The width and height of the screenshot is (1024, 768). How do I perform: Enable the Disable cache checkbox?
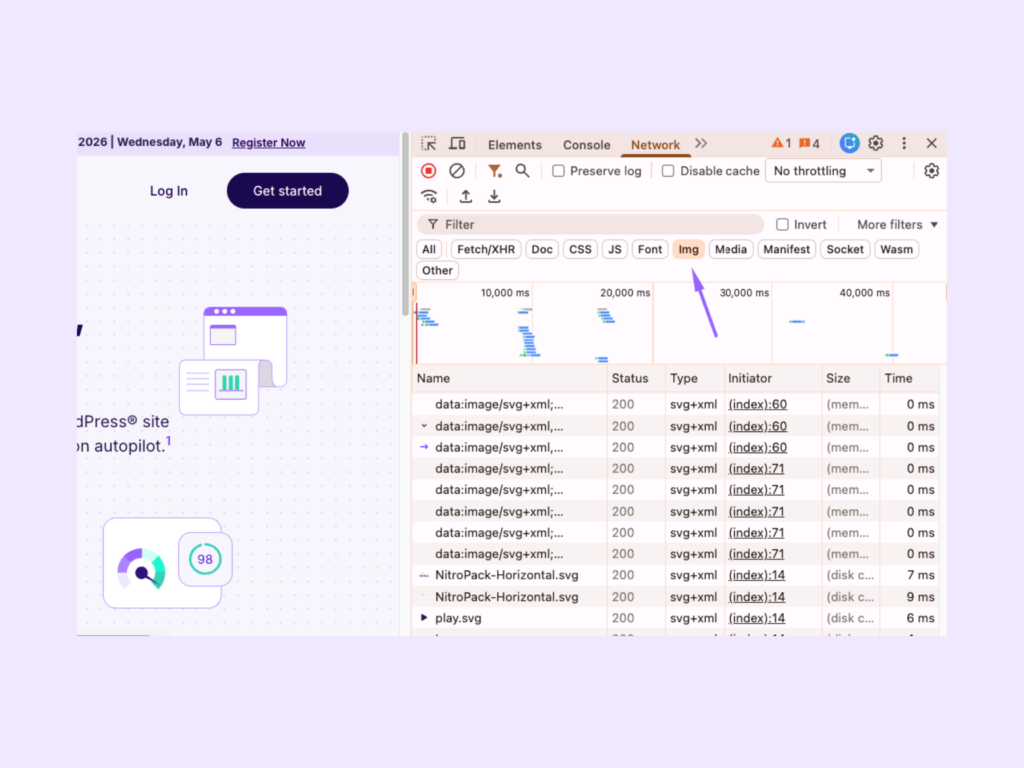pyautogui.click(x=668, y=171)
